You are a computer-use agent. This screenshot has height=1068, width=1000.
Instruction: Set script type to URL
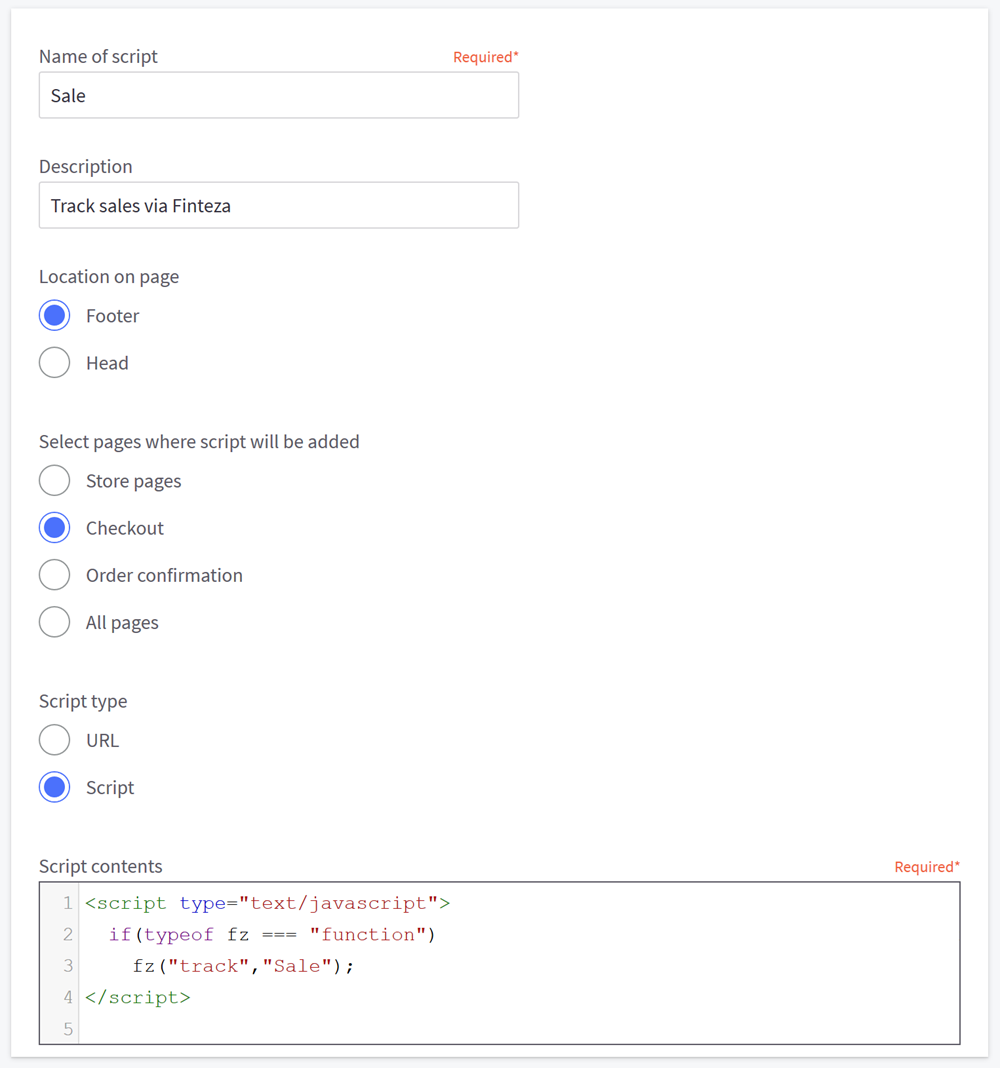(x=55, y=740)
